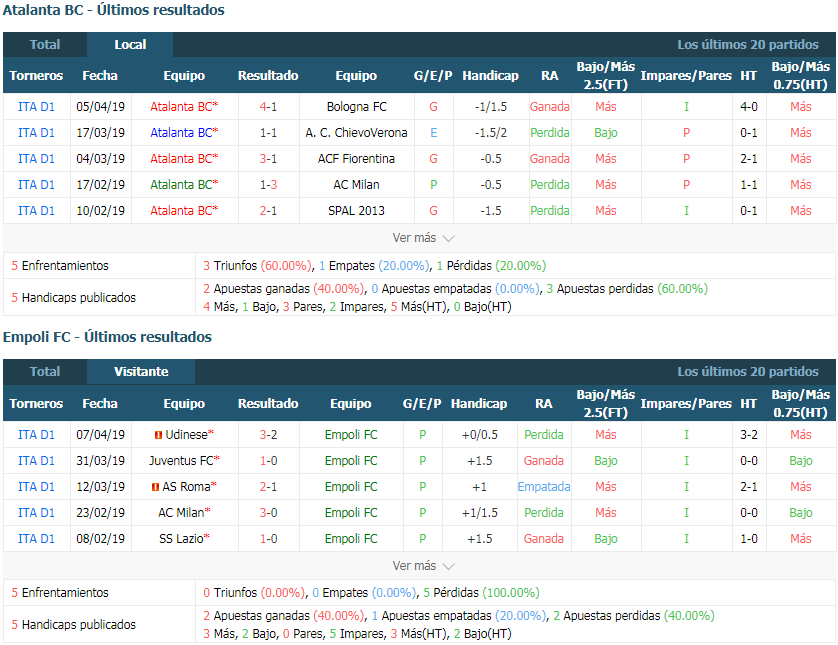
Task: Open ITA D1 link for 31/03/19 match
Action: coord(36,461)
